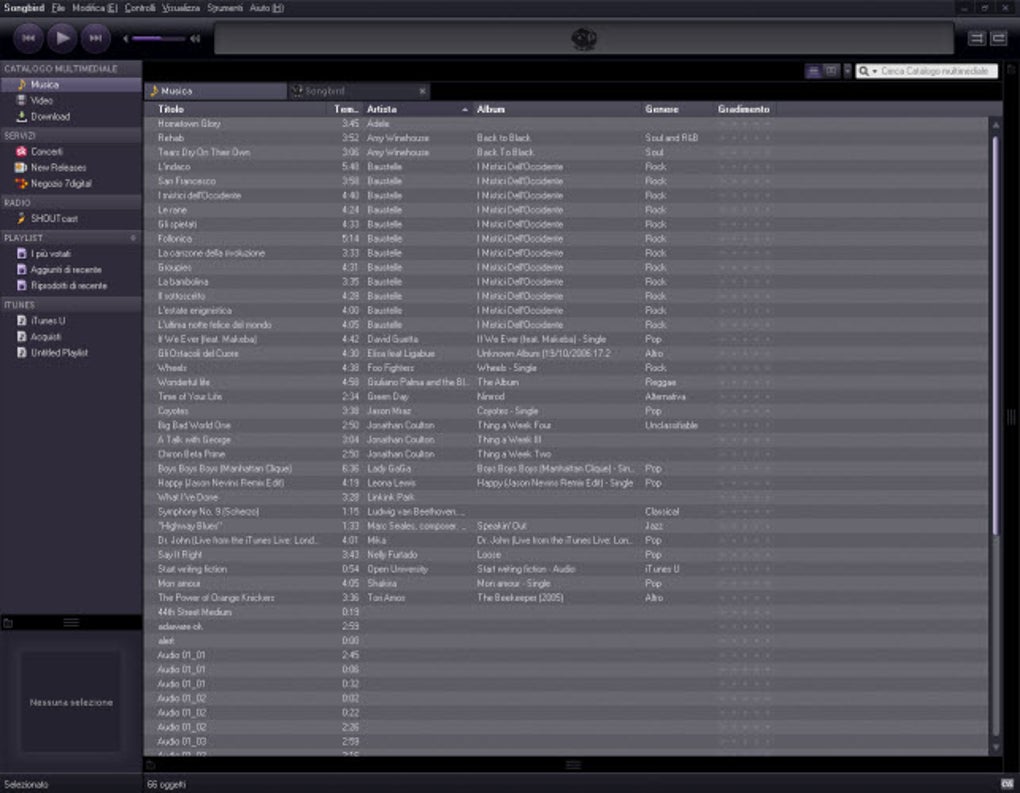Open the left display pane selector icon
The width and height of the screenshot is (1020, 793).
pyautogui.click(x=8, y=623)
